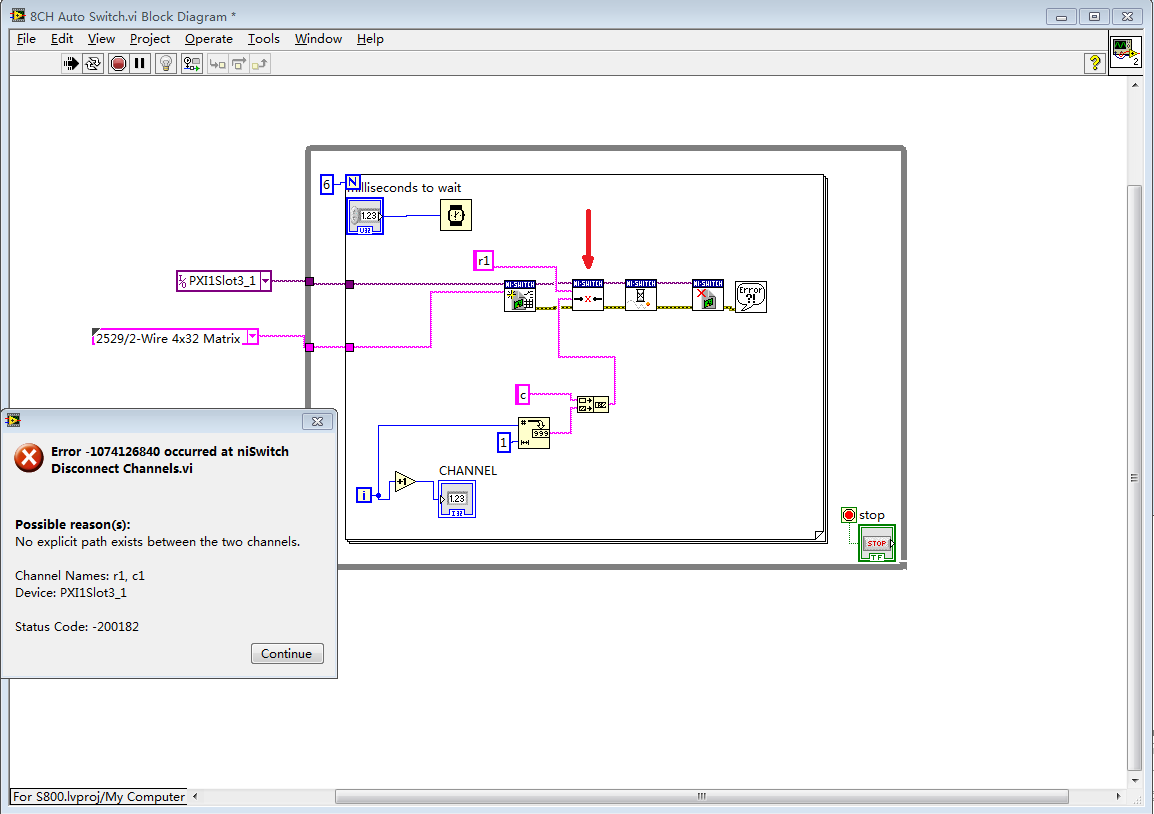Click the 'Channel Names: r1, c1' text
The width and height of the screenshot is (1154, 814).
click(x=80, y=576)
